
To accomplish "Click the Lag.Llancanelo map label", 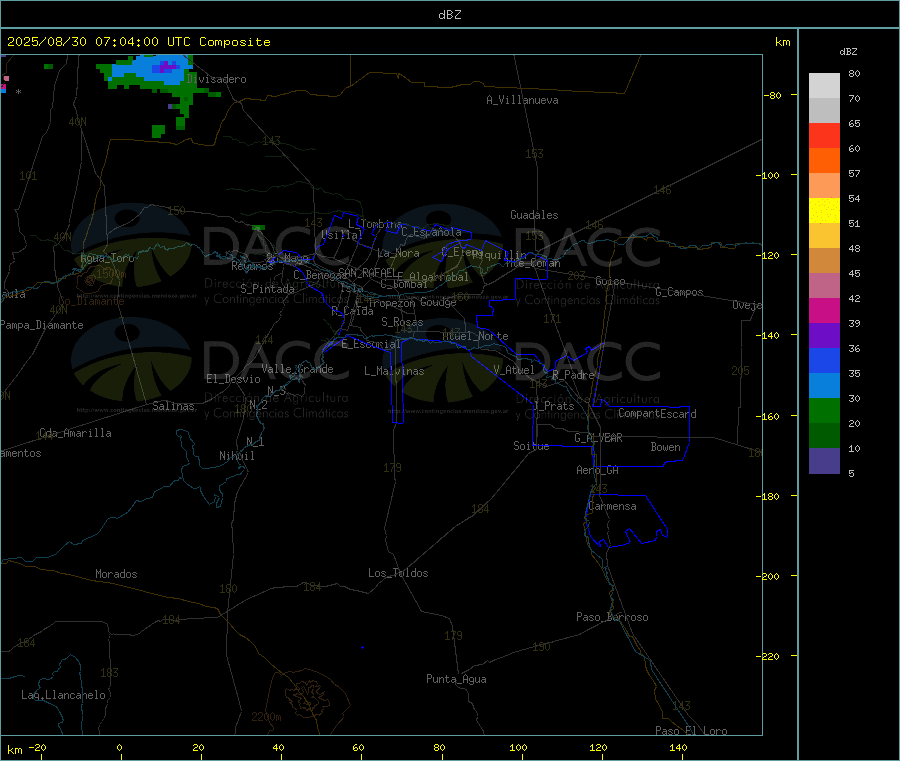I will [x=63, y=695].
